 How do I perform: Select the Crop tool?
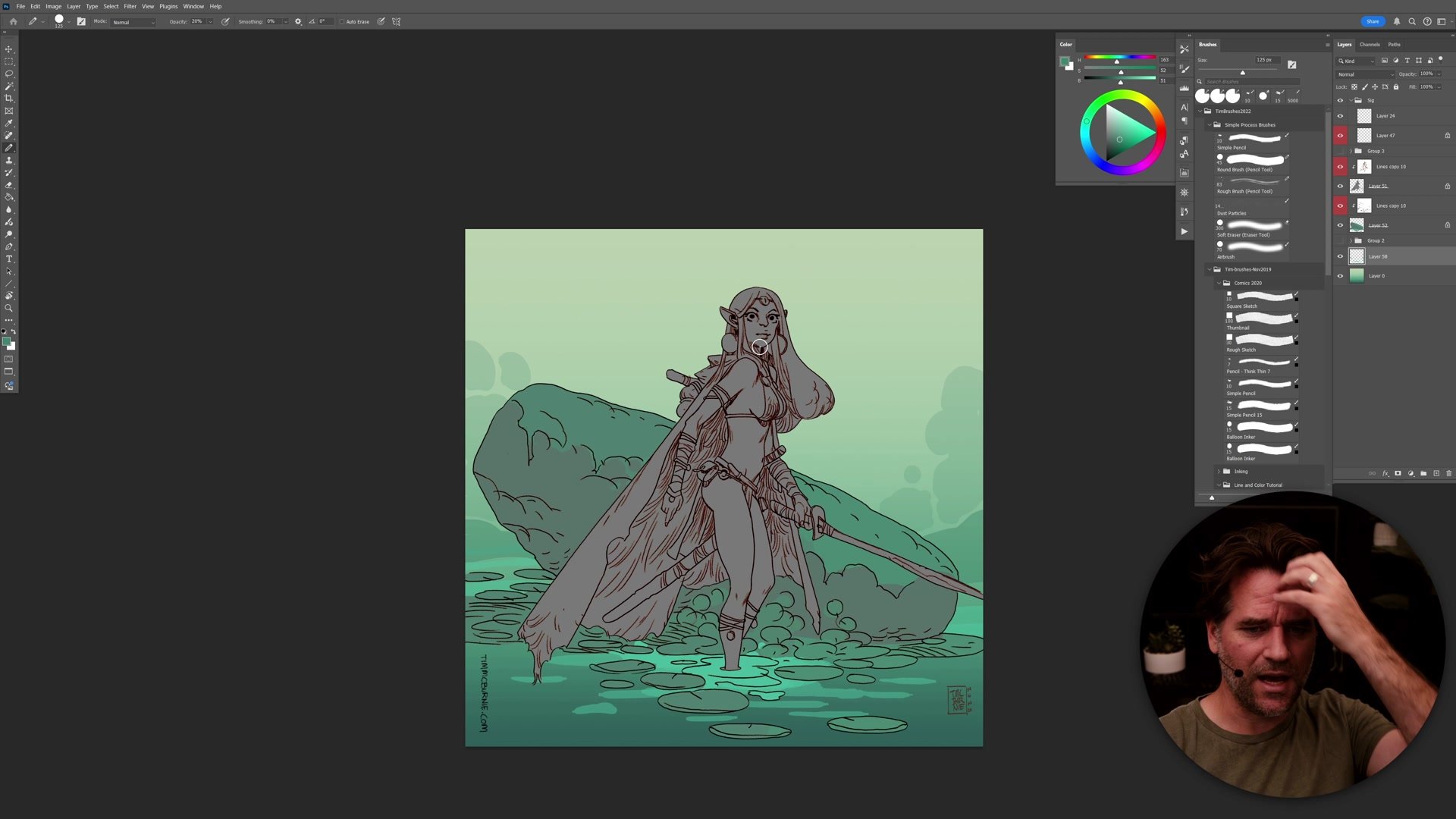(x=9, y=99)
